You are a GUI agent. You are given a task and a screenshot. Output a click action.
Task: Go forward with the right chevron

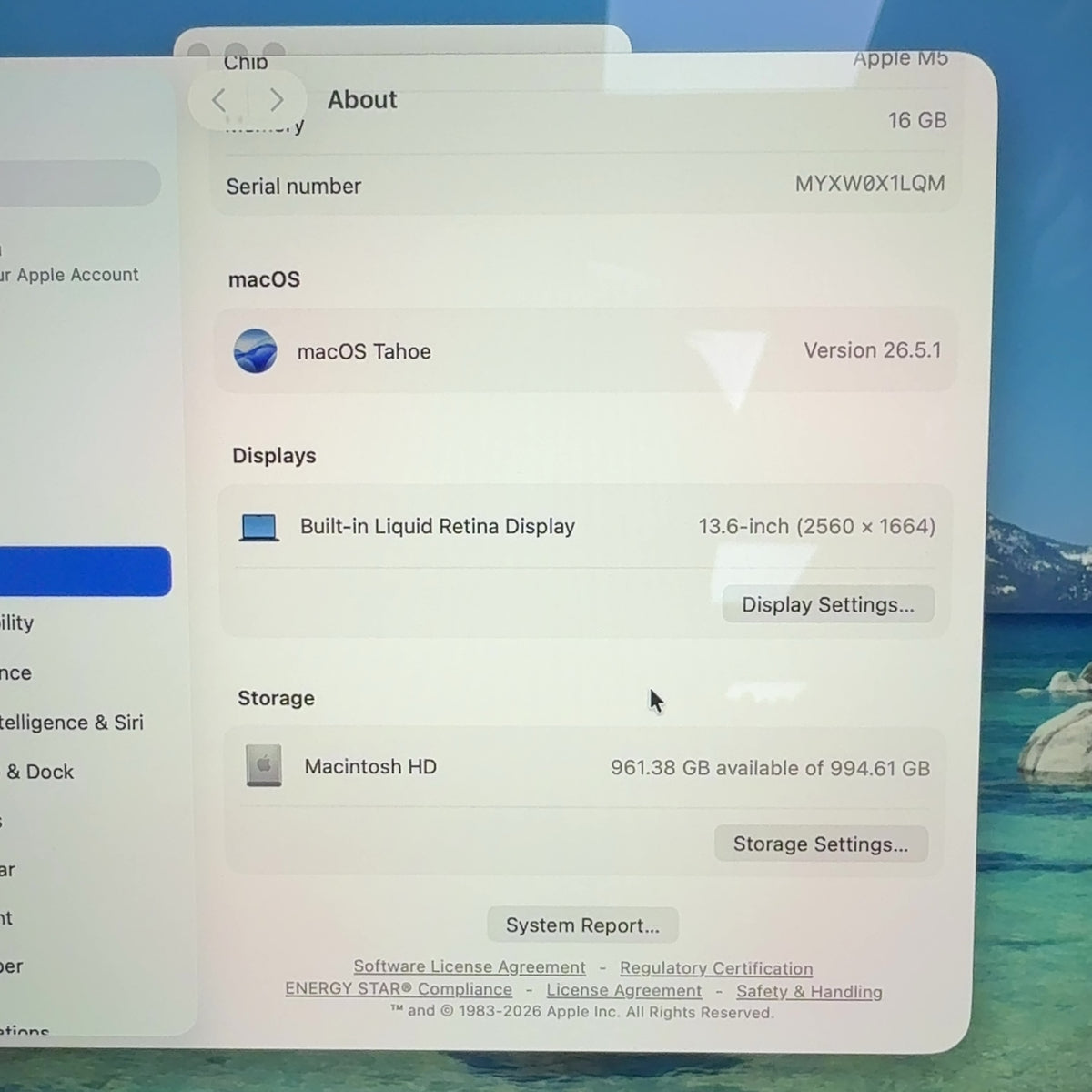point(277,100)
